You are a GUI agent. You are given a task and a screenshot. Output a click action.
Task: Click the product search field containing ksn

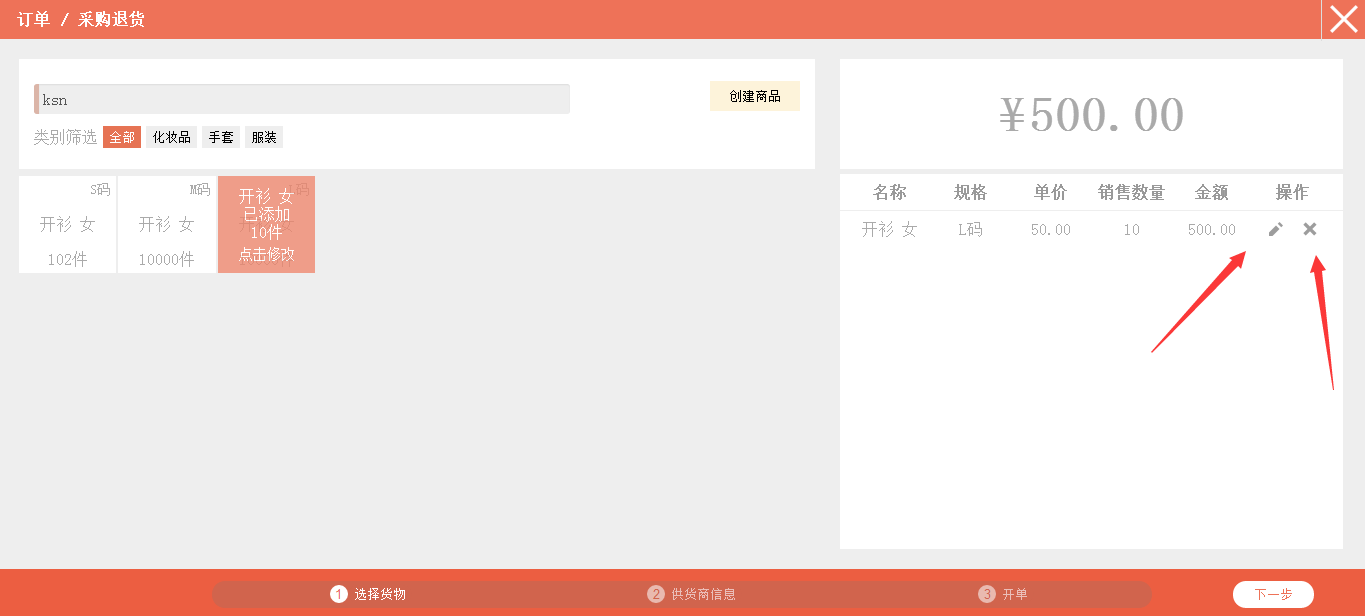click(x=302, y=99)
